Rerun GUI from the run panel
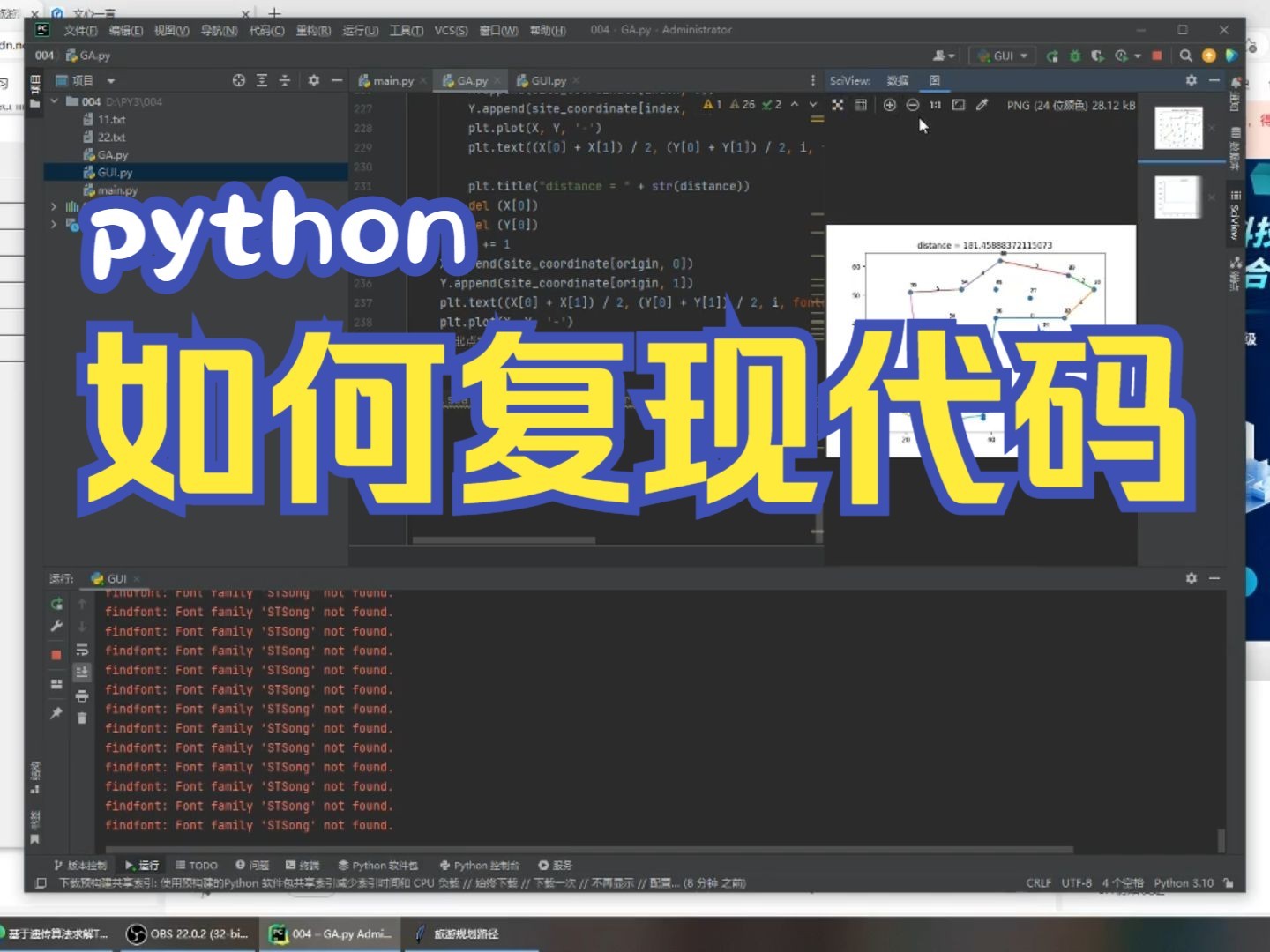 (56, 604)
